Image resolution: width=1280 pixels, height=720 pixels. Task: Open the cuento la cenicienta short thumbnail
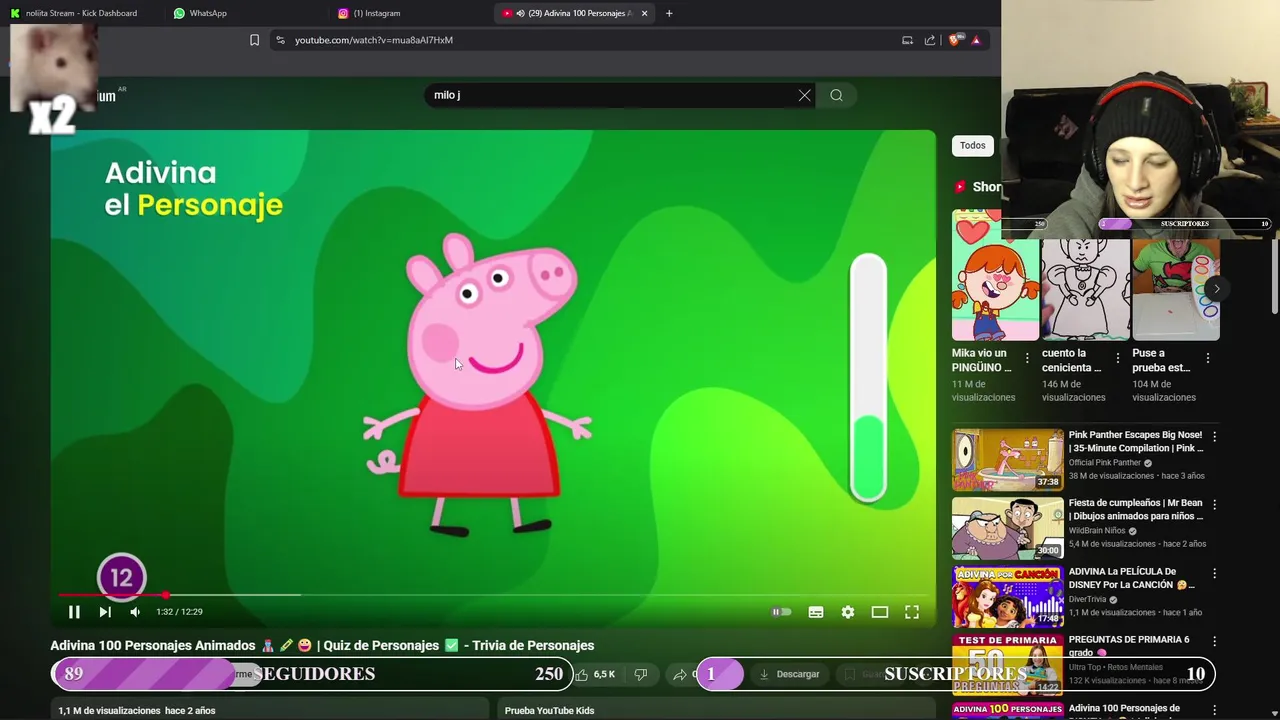tap(1086, 290)
